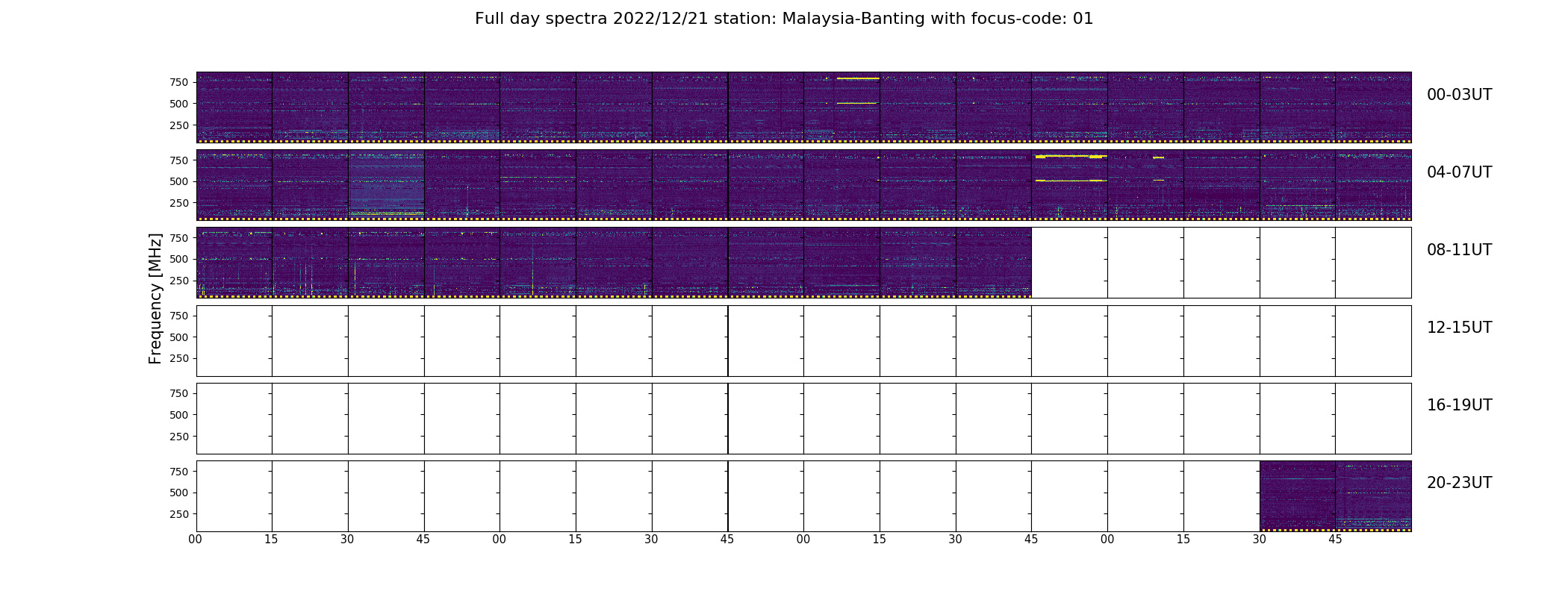Click the yellow 800 MHz burst line in 00-03UT row
This screenshot has width=1568, height=597.
(858, 78)
